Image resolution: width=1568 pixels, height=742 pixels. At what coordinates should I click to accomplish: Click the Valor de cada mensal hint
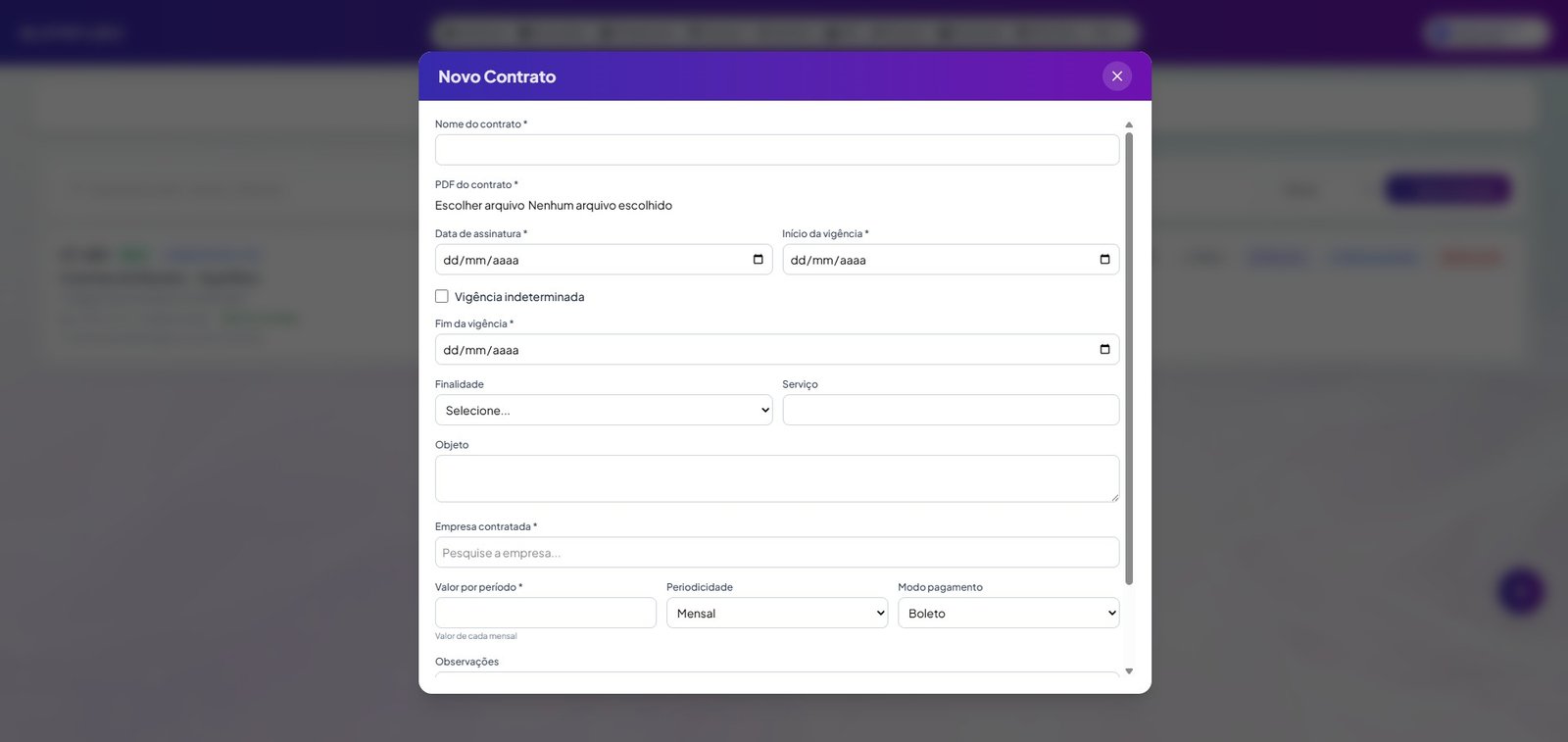(x=476, y=636)
